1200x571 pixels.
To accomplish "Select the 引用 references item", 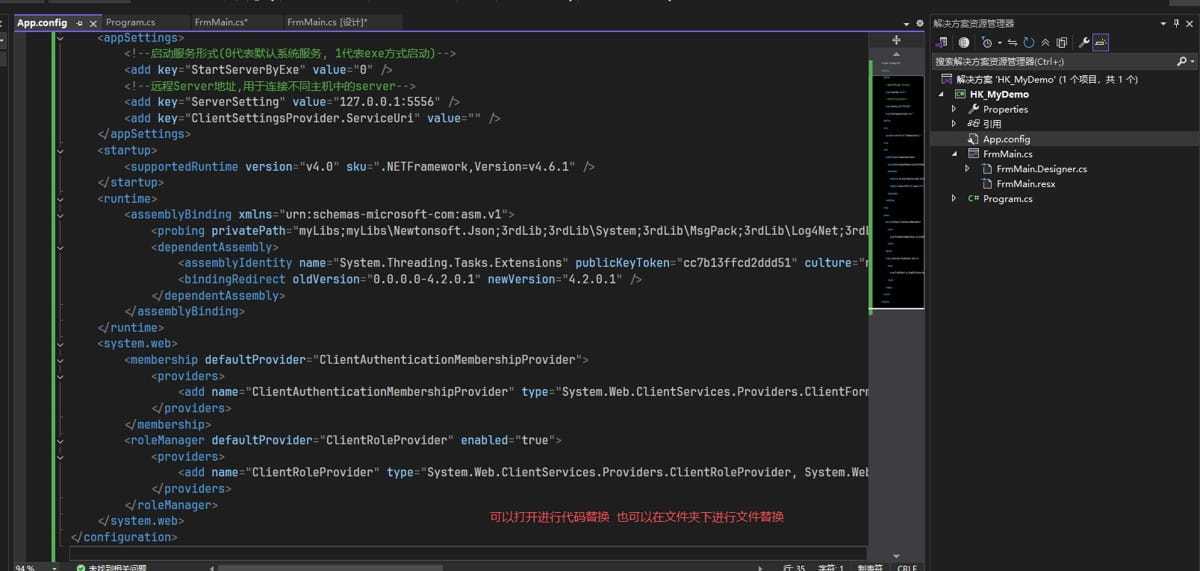I will tap(991, 124).
